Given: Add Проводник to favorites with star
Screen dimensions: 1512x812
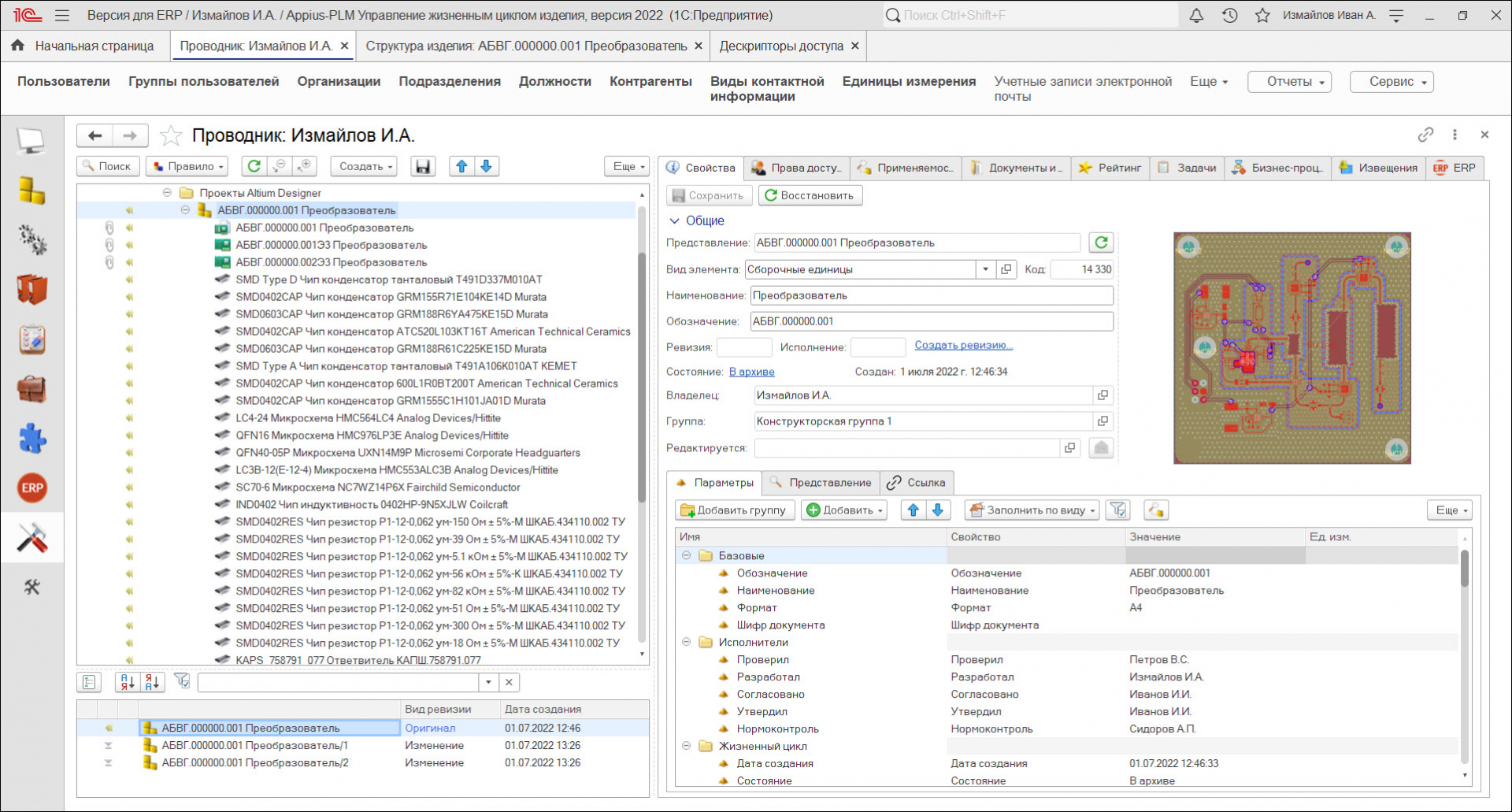Looking at the screenshot, I should pos(171,135).
